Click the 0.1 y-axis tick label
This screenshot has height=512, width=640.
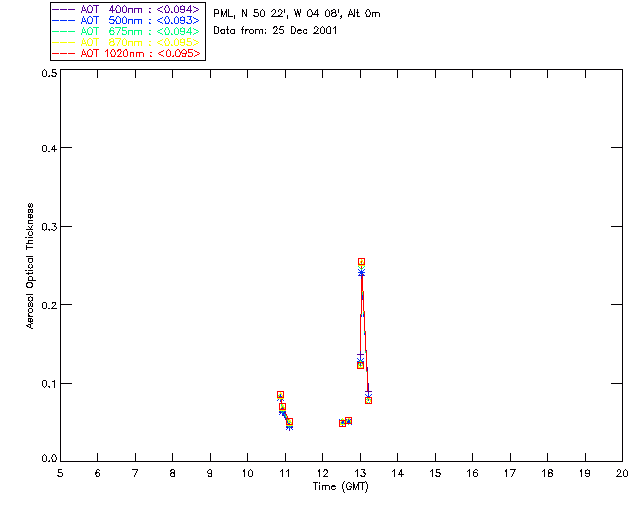tap(49, 384)
